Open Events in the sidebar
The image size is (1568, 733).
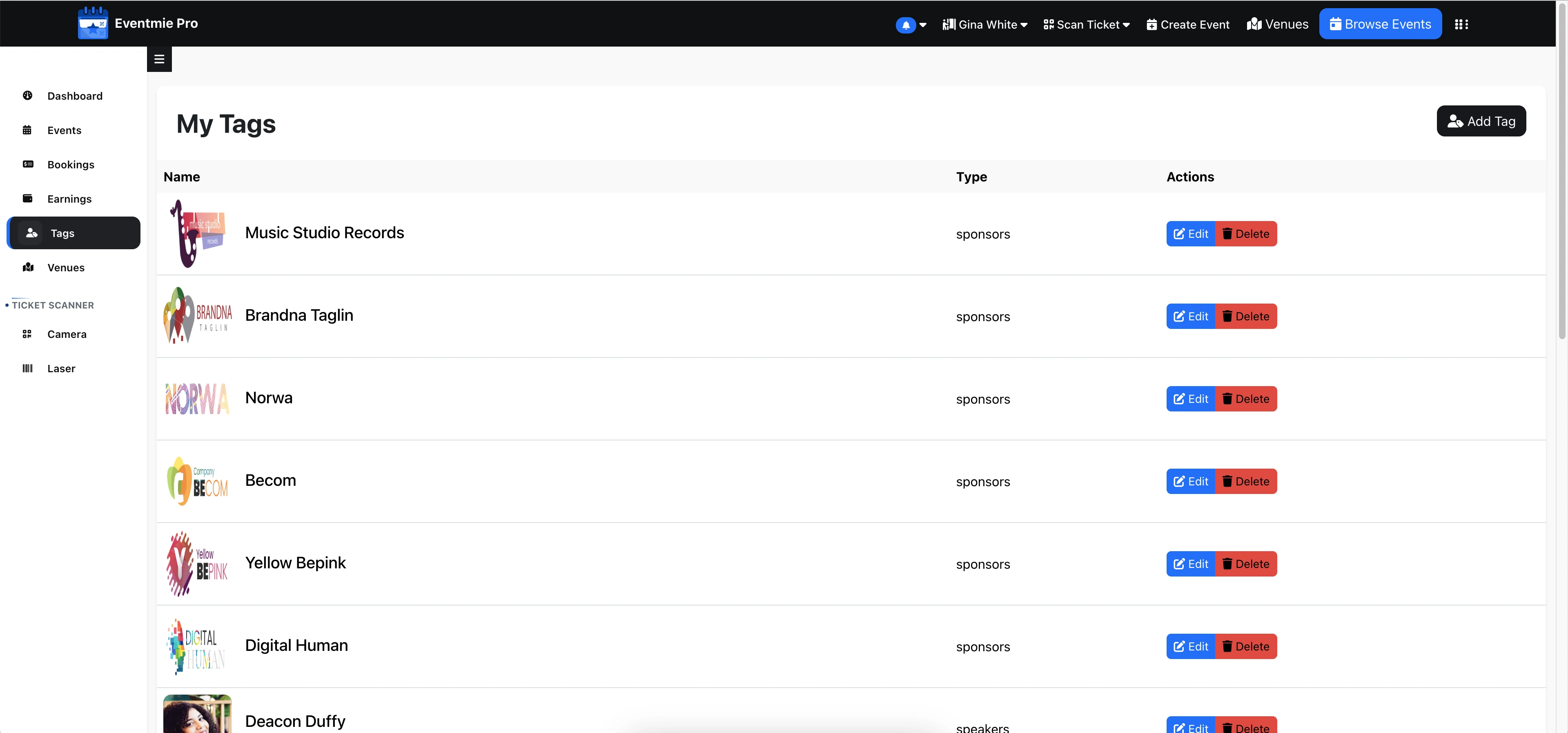pyautogui.click(x=73, y=130)
